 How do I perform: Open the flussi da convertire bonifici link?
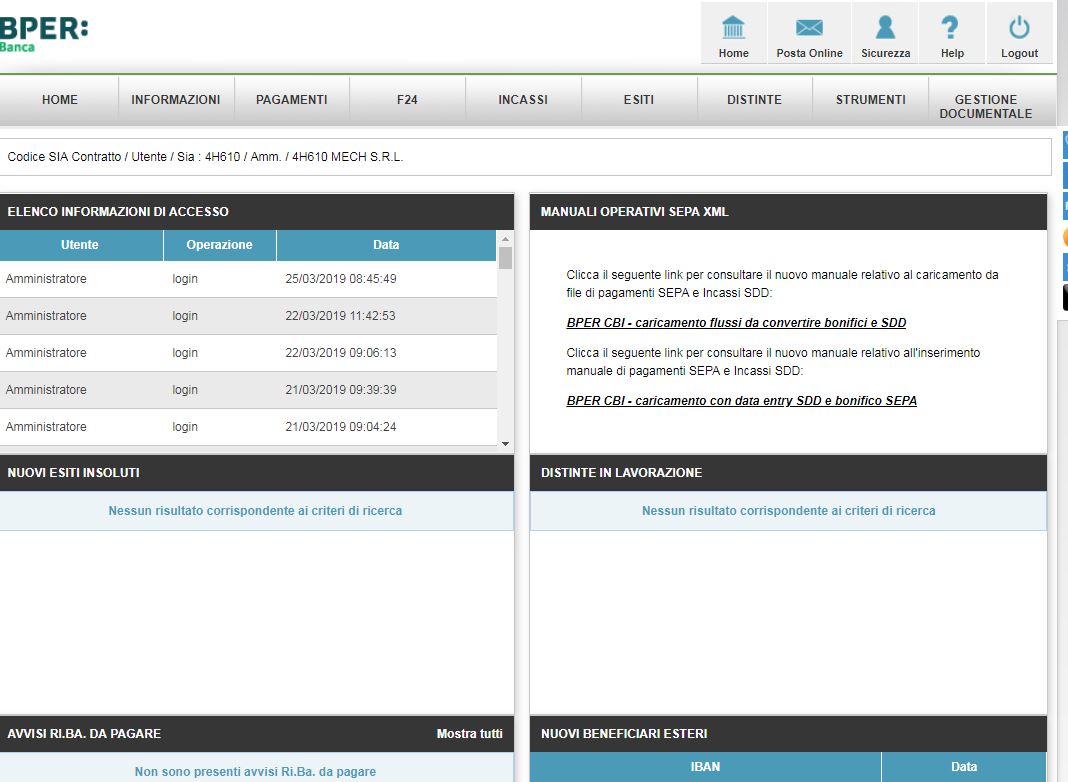[x=736, y=323]
